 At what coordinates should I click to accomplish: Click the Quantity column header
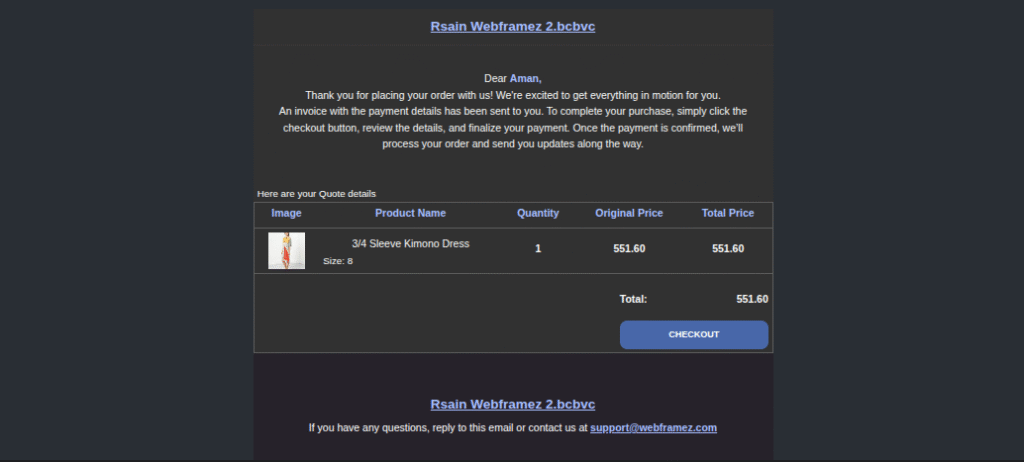pyautogui.click(x=537, y=213)
